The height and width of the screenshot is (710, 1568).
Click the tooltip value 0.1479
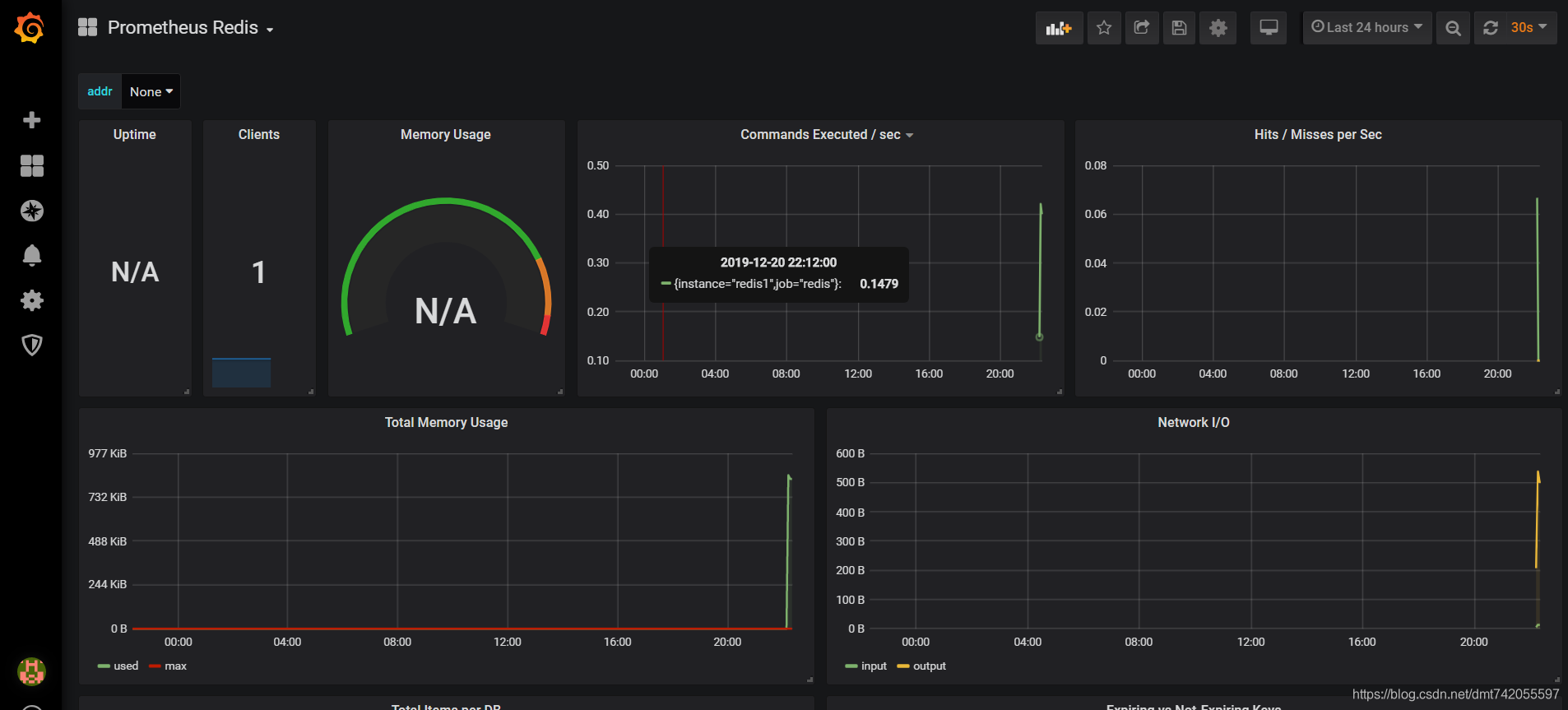[879, 284]
